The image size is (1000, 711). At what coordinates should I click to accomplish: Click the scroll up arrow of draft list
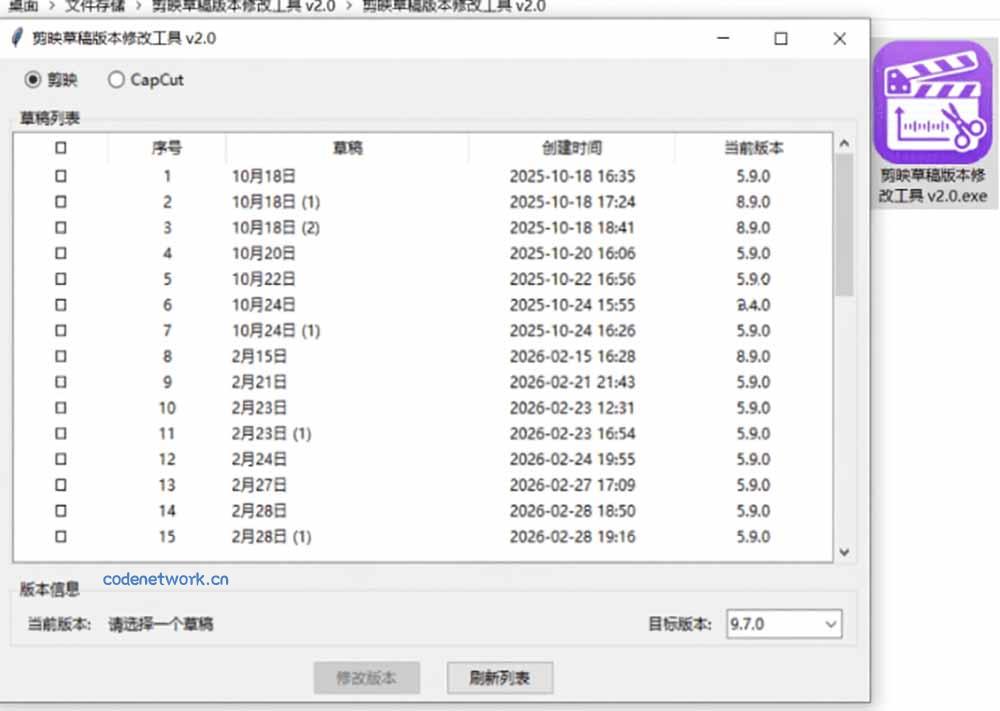[844, 143]
